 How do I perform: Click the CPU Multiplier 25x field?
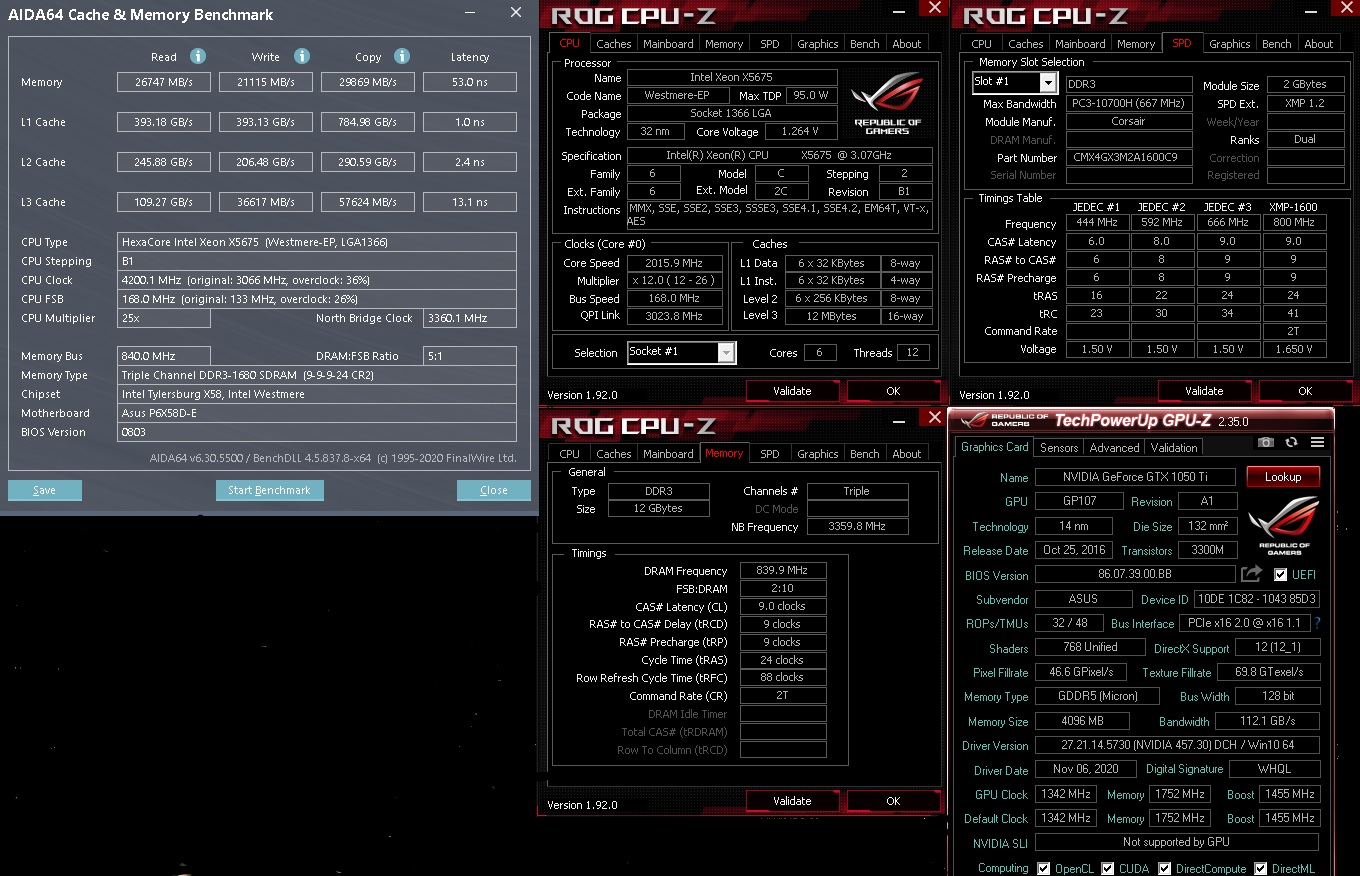[164, 318]
